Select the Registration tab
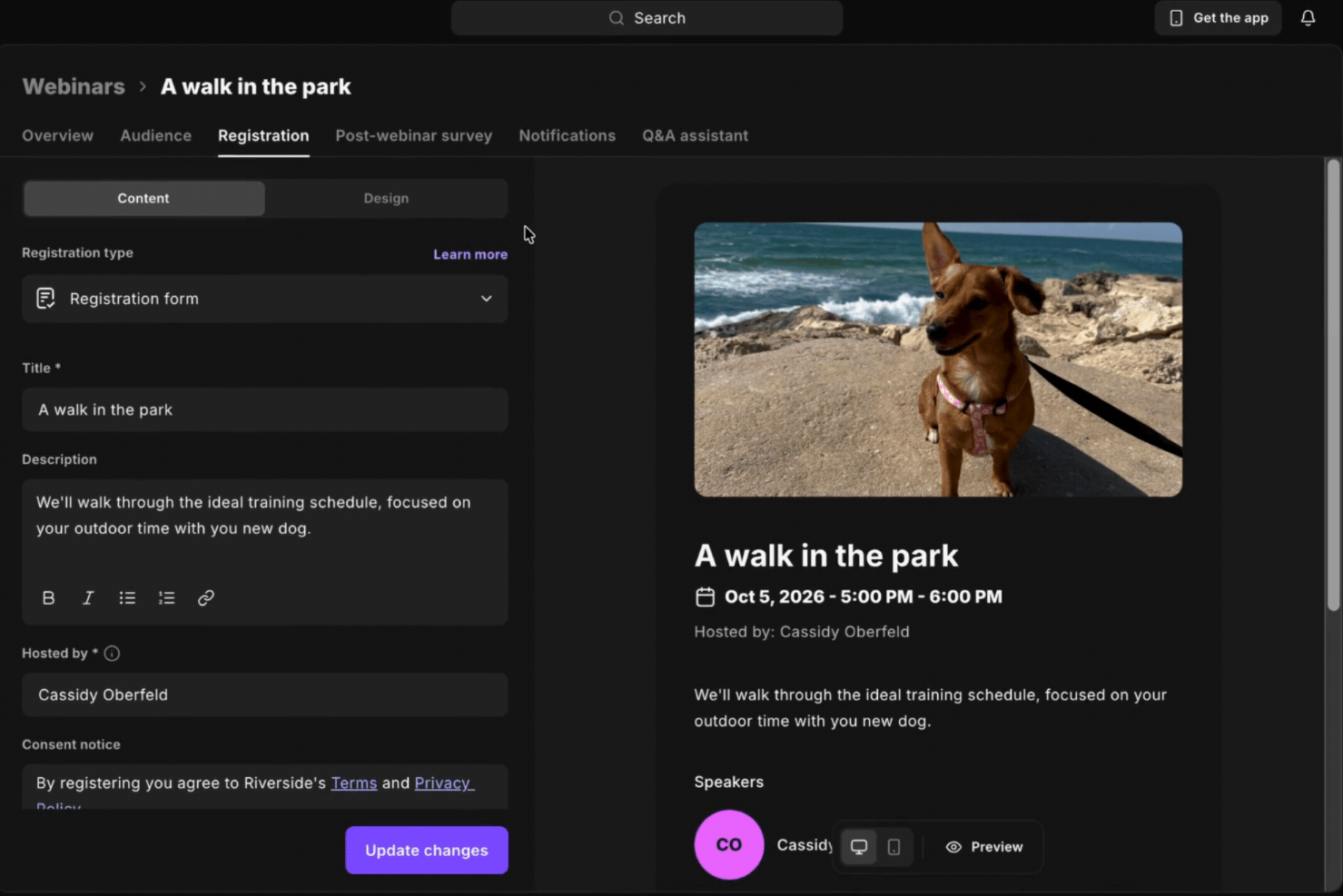Viewport: 1343px width, 896px height. click(263, 136)
